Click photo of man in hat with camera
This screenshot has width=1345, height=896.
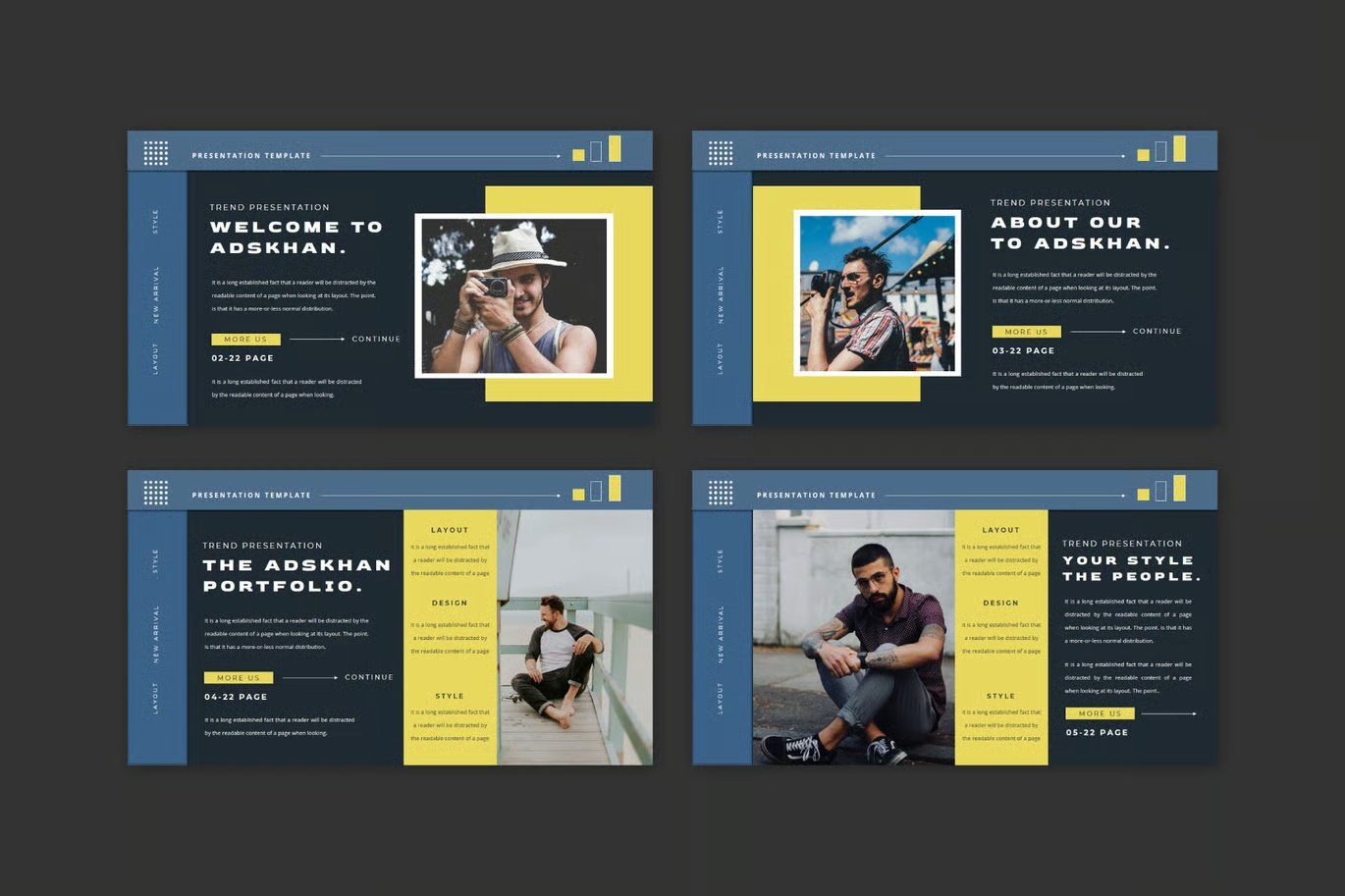pos(513,295)
